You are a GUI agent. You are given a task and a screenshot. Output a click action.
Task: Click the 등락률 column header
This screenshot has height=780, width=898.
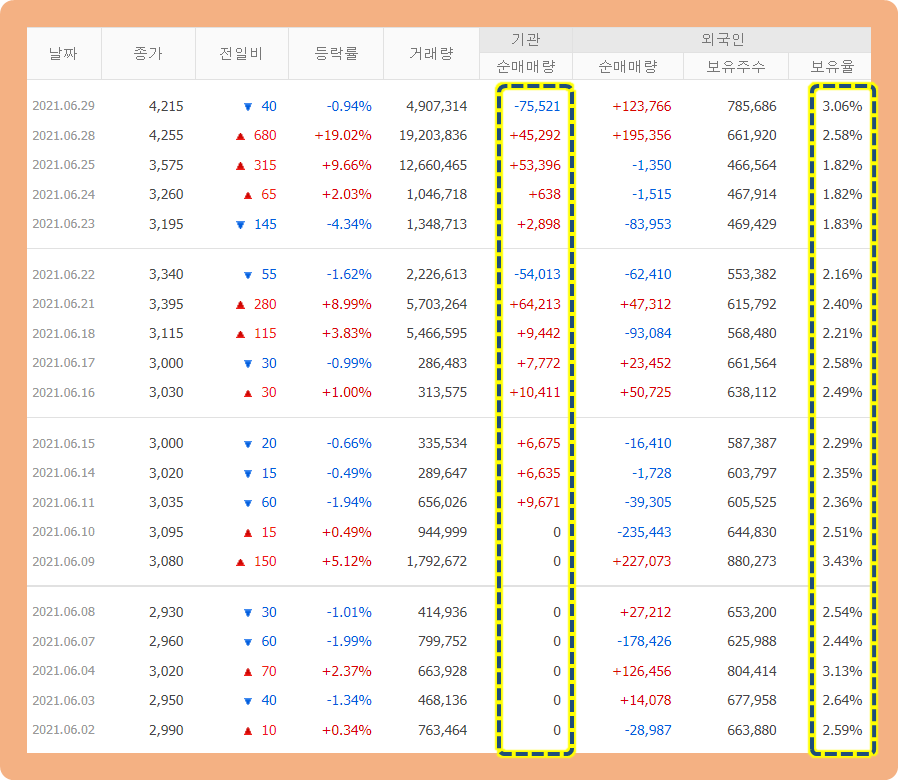coord(336,53)
